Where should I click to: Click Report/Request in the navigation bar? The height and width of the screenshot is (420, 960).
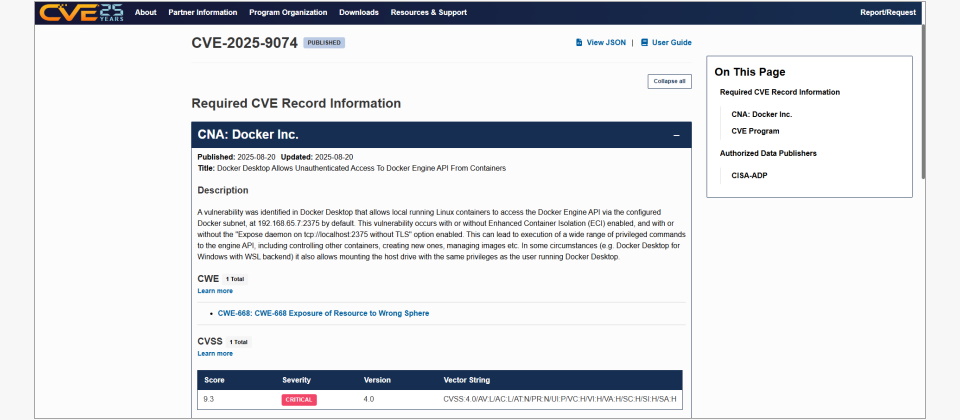(x=887, y=13)
